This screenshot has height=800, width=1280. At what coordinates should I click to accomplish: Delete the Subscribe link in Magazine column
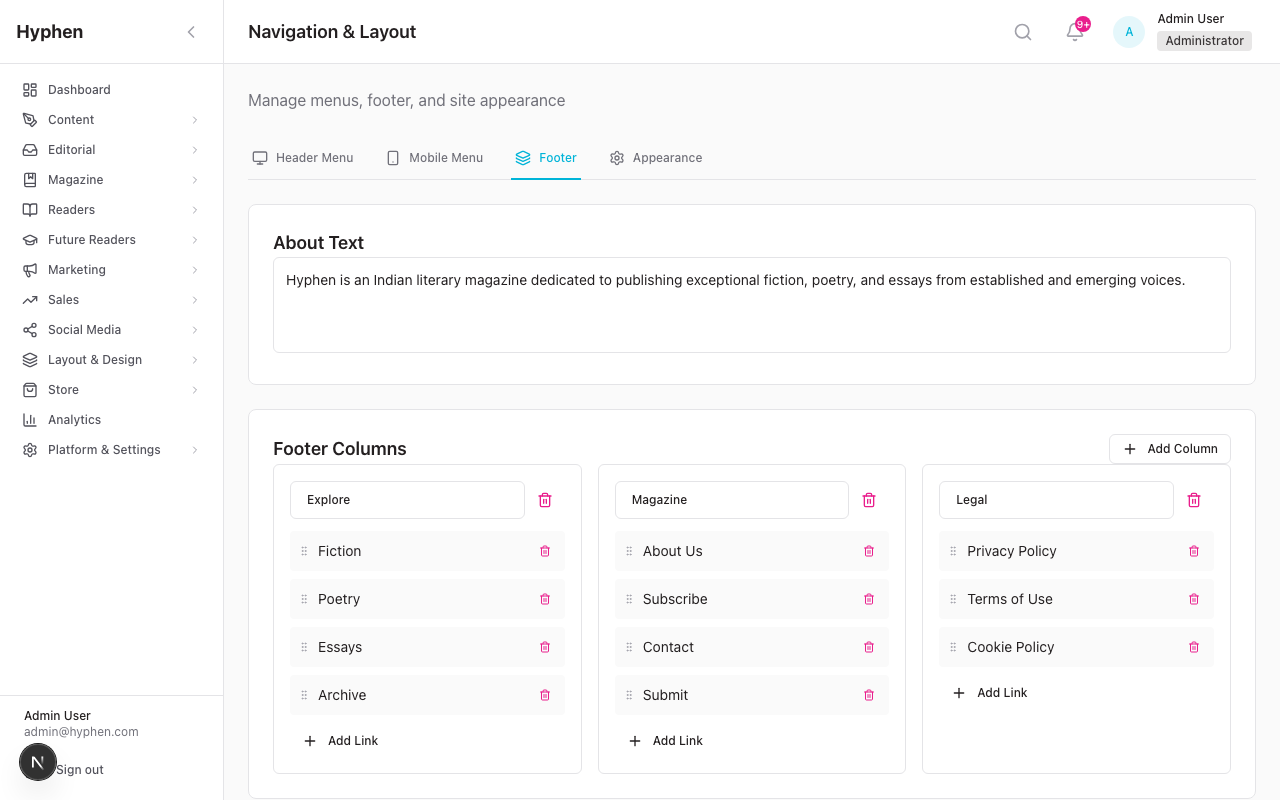click(868, 599)
